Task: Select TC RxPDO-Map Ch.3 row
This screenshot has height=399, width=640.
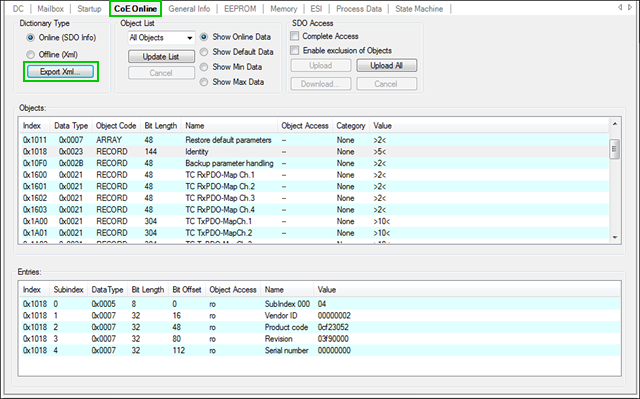Action: (314, 198)
